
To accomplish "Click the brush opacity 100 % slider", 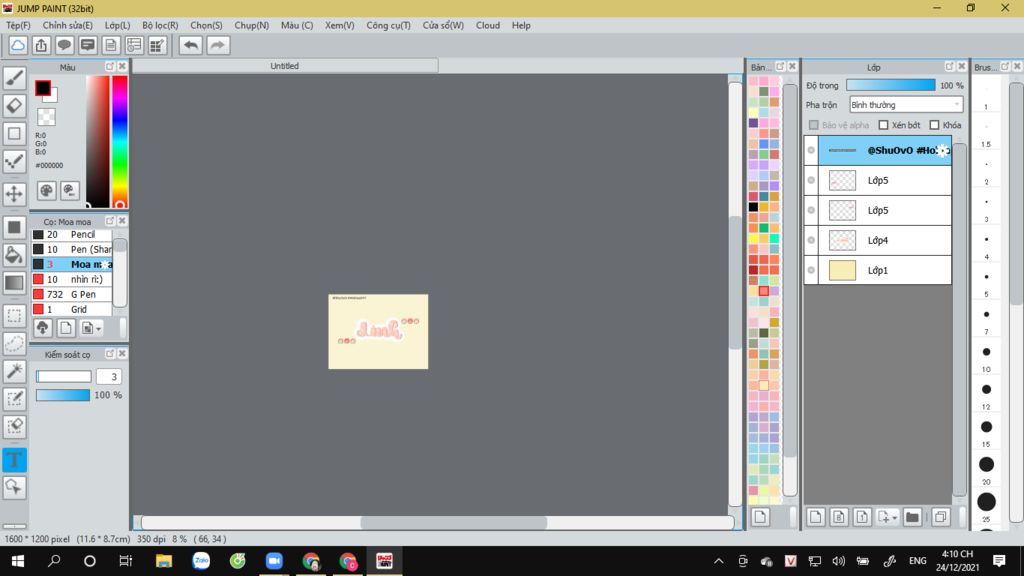I will [63, 395].
